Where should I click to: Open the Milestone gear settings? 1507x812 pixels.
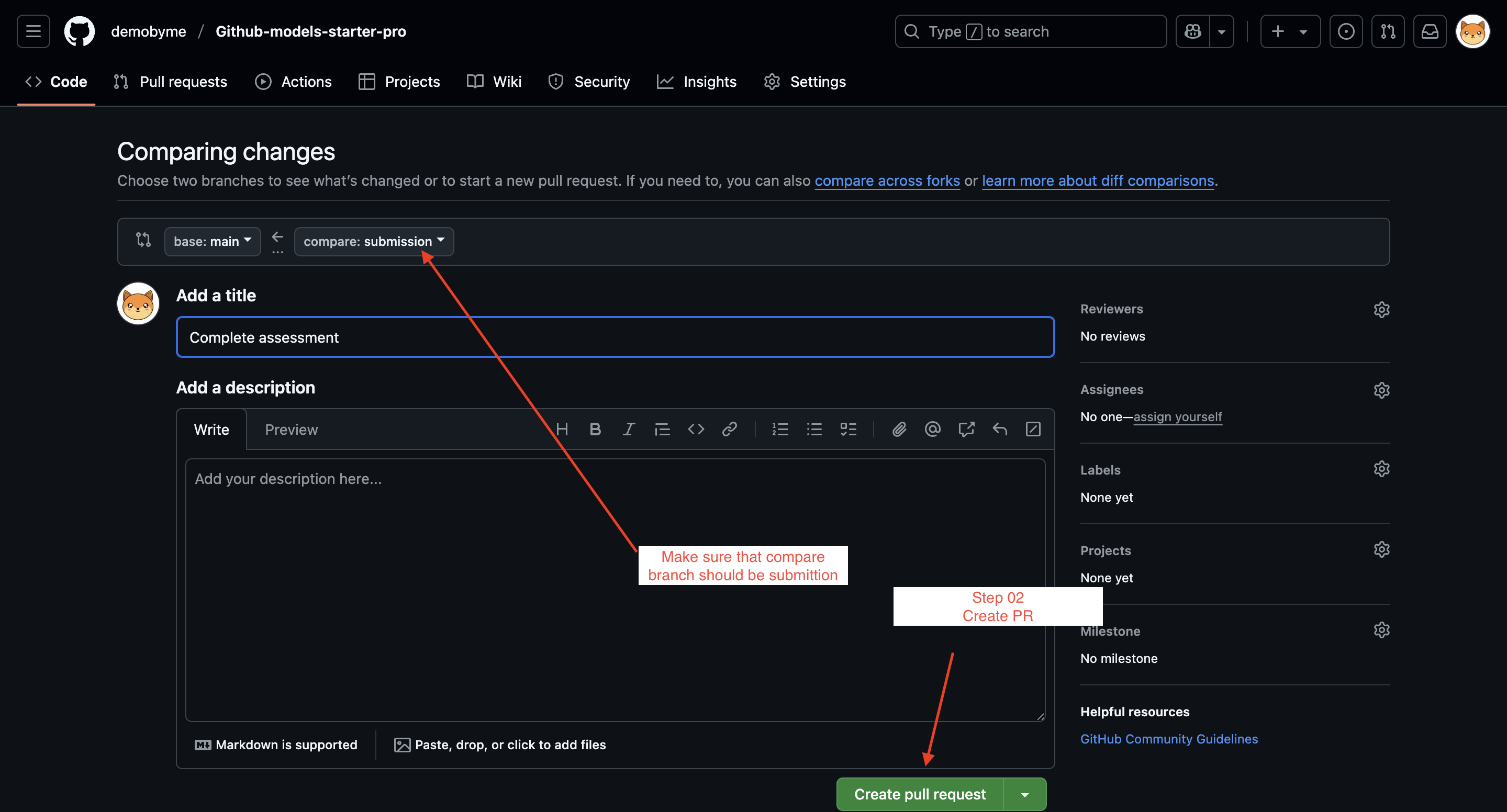coord(1381,629)
